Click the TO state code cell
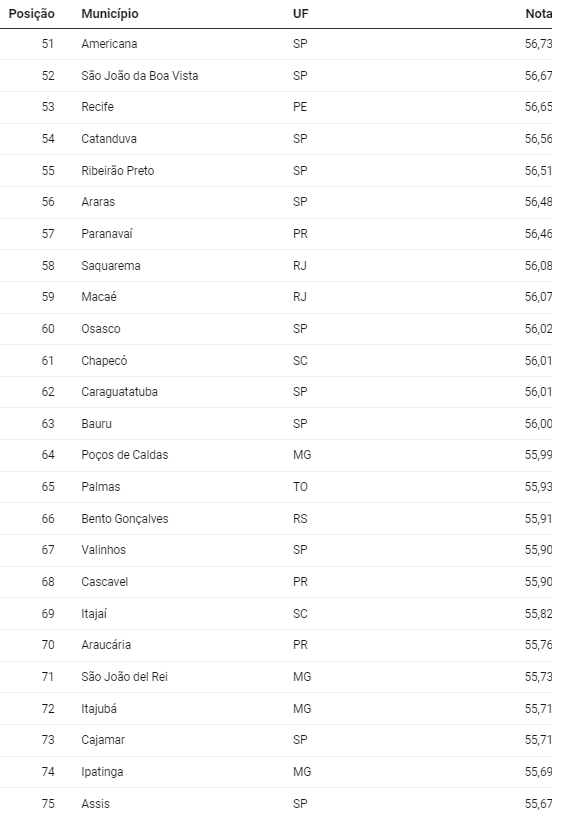This screenshot has height=819, width=570. click(300, 487)
